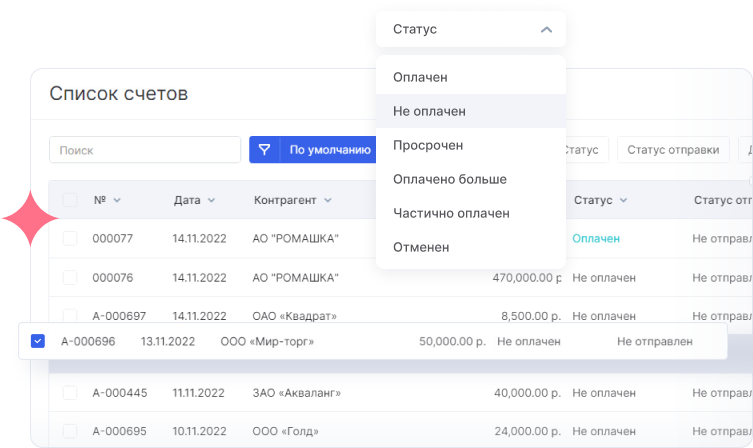
Task: Select the По умолчанию filter preset
Action: 329,150
